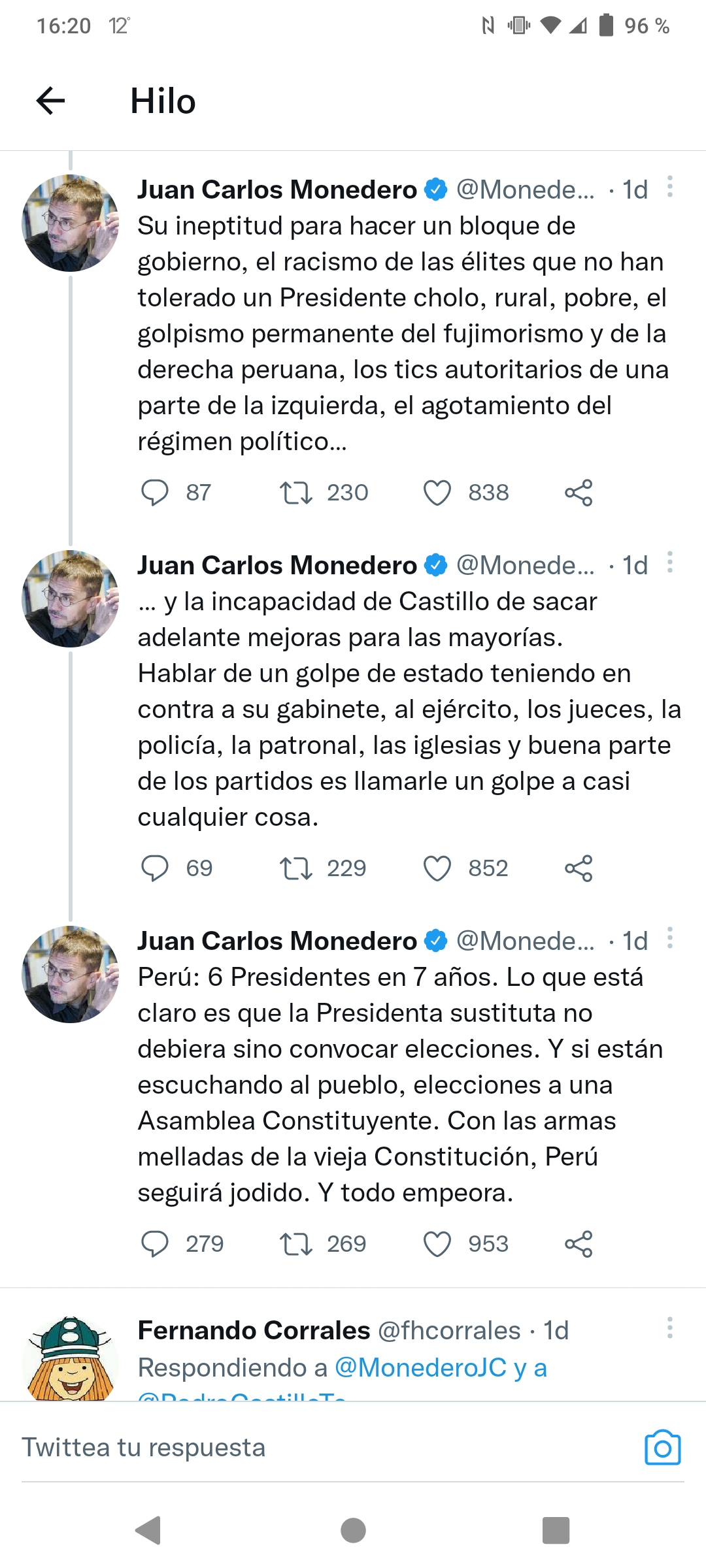Share the 'golpe de estado' tweet

[579, 868]
